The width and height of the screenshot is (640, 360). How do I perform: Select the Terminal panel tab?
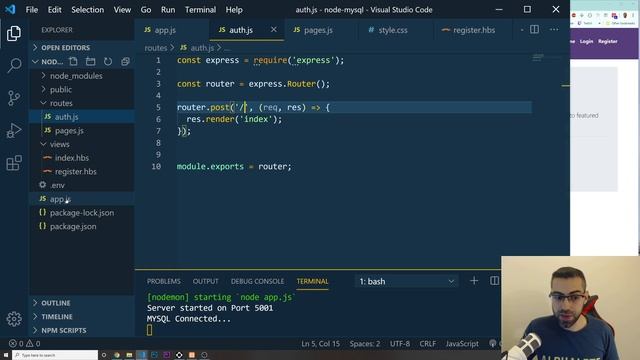pyautogui.click(x=312, y=281)
